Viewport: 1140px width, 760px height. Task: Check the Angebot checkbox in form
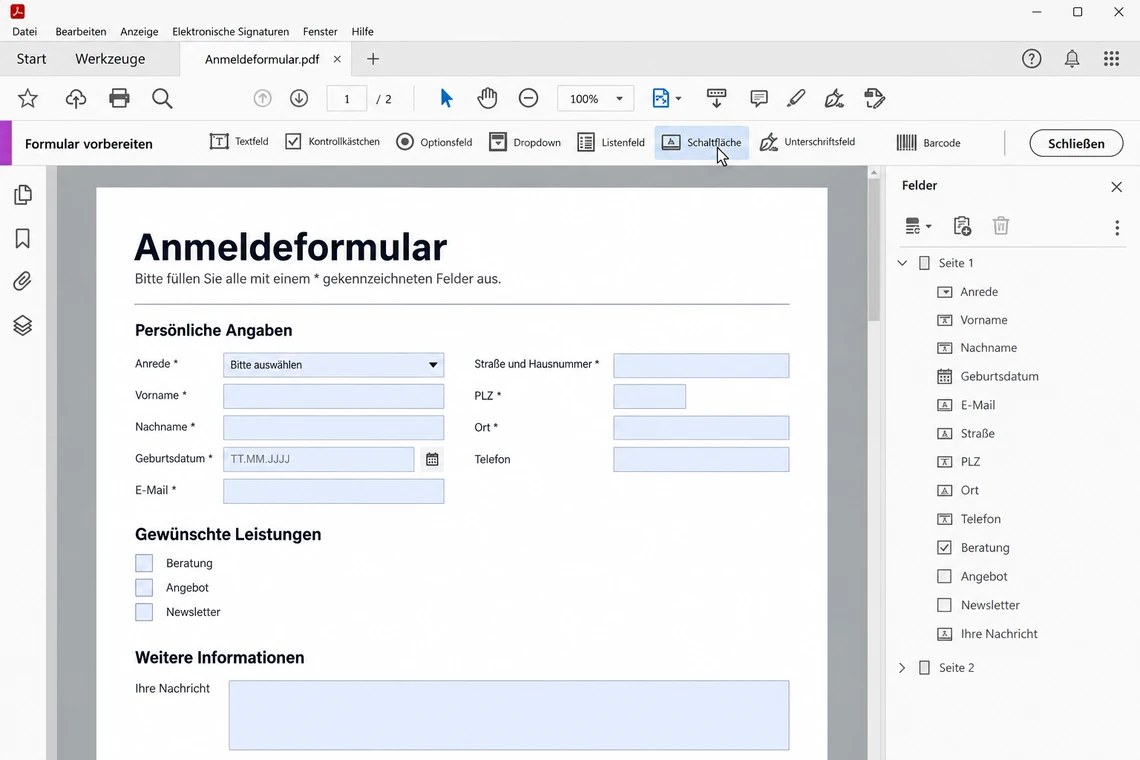[144, 588]
